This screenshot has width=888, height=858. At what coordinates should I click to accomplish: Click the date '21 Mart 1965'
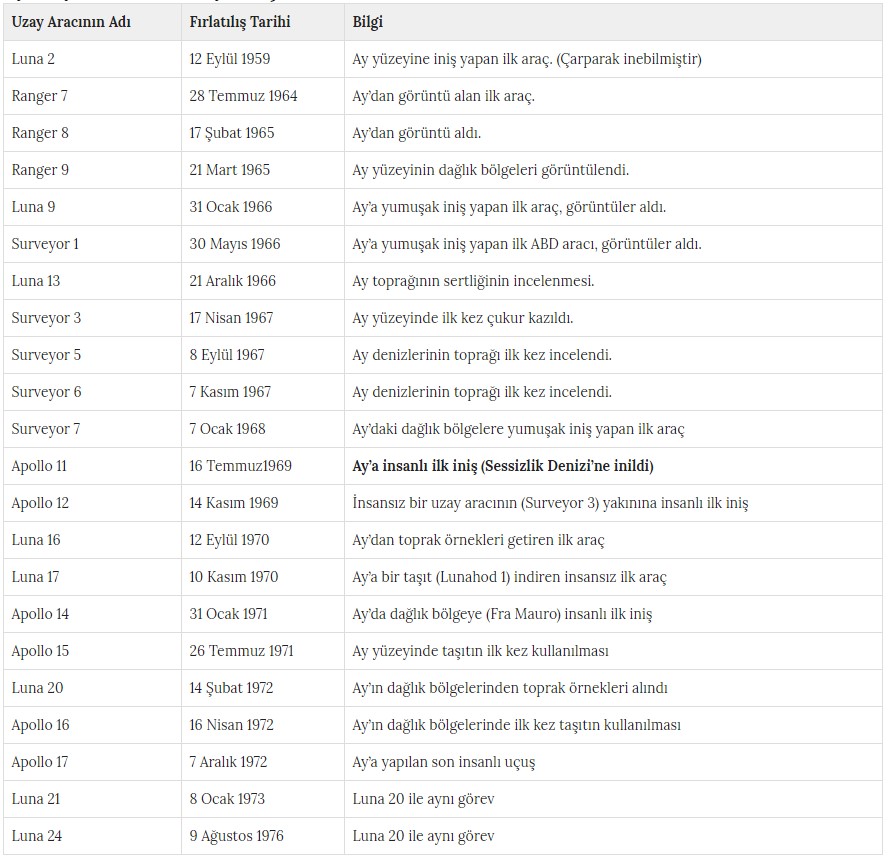point(229,170)
